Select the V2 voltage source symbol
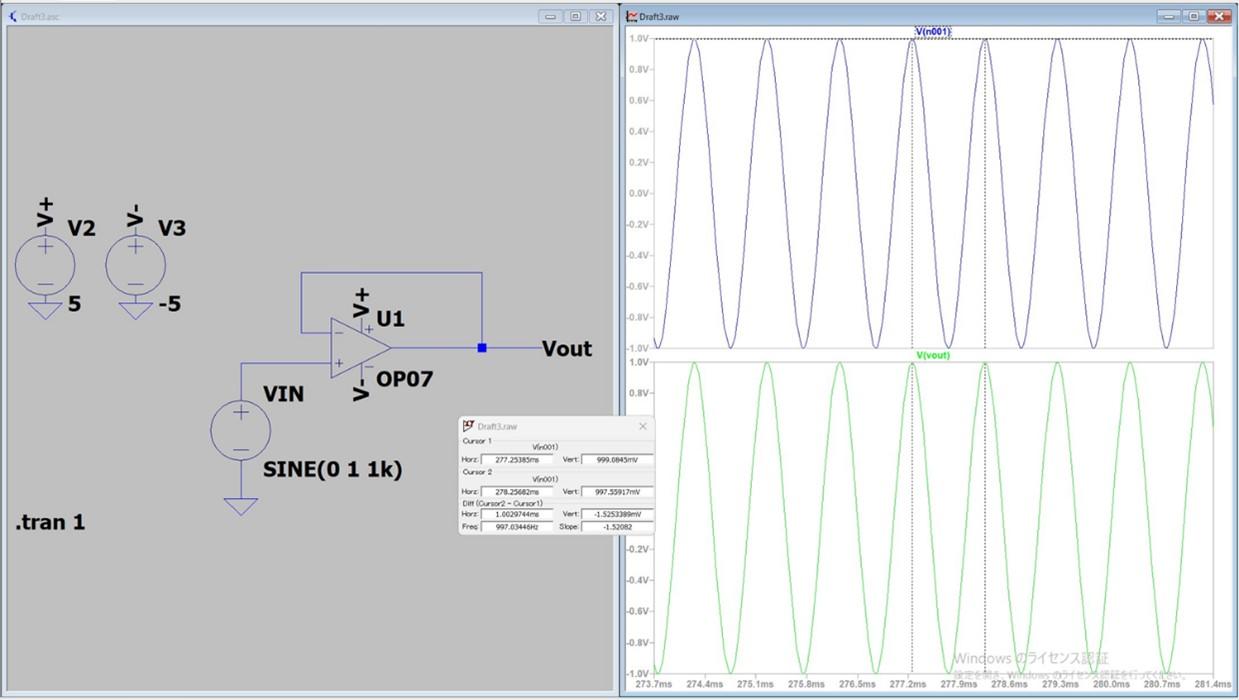Screen dimensions: 1239x700 point(45,265)
